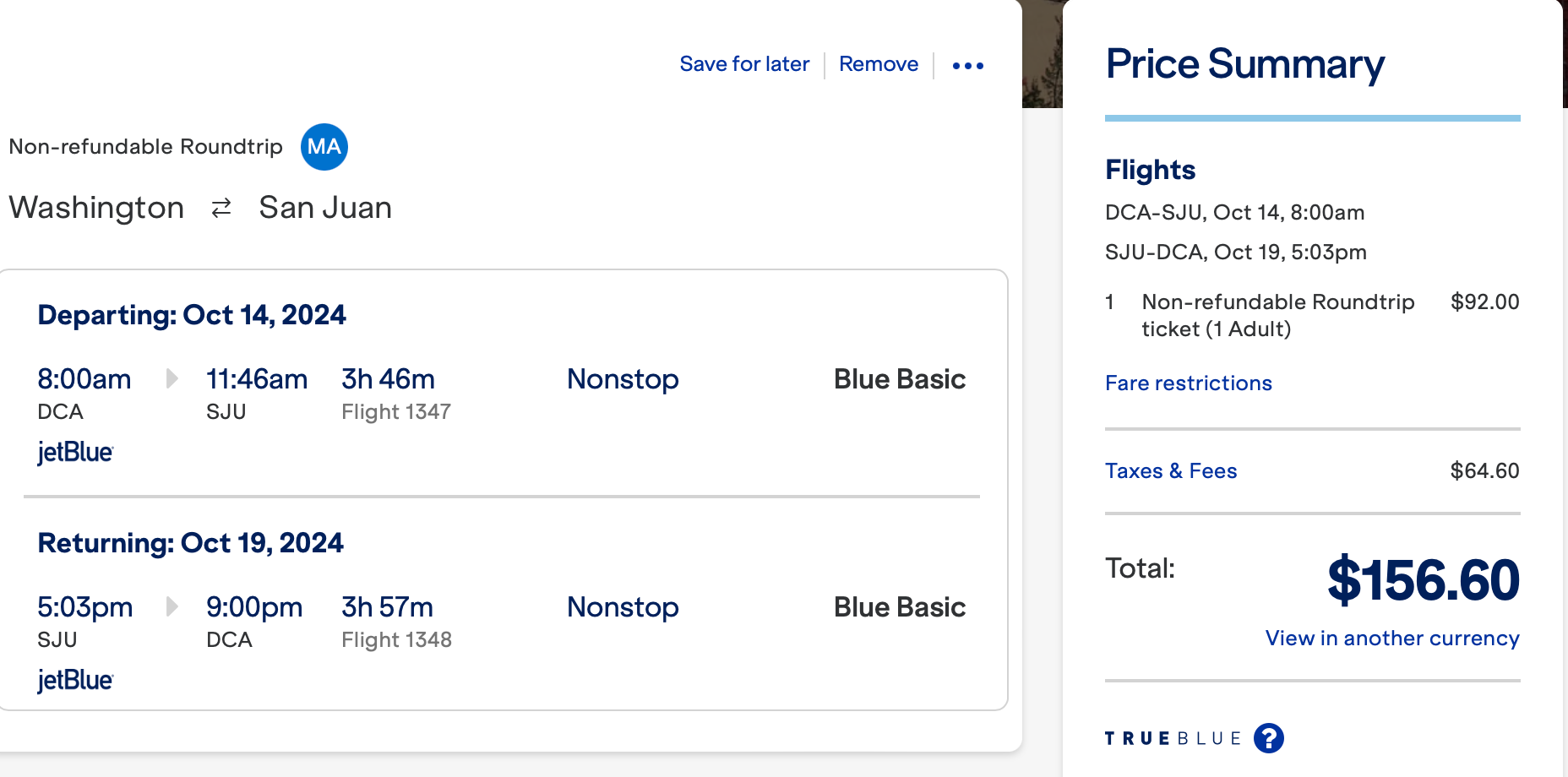Viewport: 1568px width, 777px height.
Task: Click Flight 1347 number text
Action: point(395,412)
